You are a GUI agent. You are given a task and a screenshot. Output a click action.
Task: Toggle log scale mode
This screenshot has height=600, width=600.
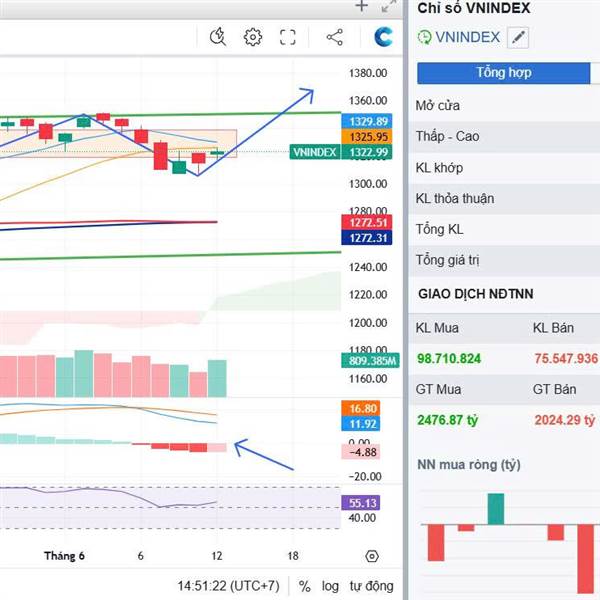330,586
